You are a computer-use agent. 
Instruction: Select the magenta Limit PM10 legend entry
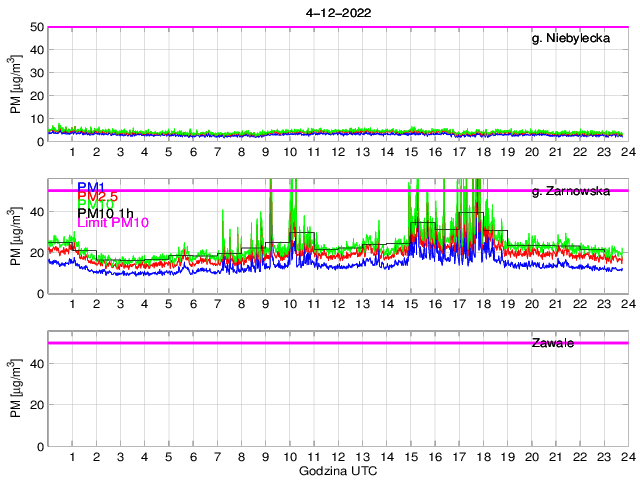pyautogui.click(x=113, y=222)
